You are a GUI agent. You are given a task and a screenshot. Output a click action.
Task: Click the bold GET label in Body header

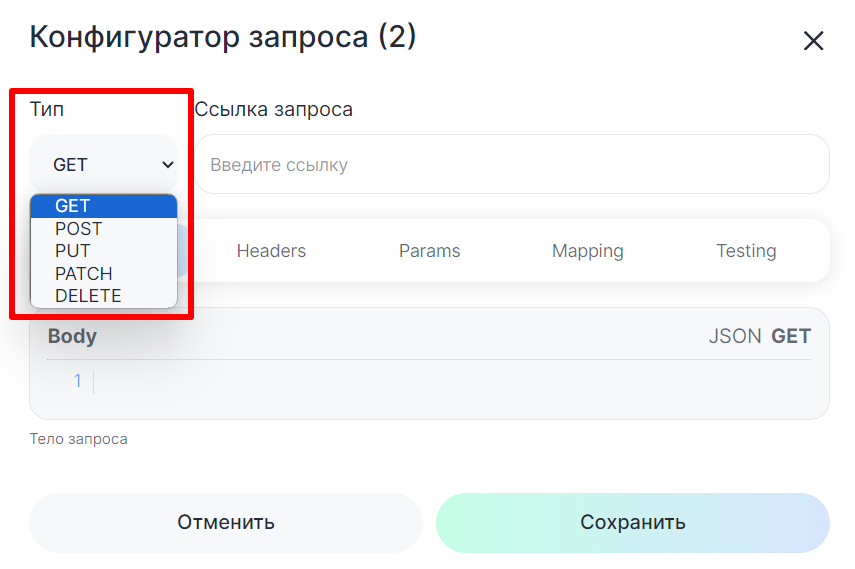(x=791, y=337)
